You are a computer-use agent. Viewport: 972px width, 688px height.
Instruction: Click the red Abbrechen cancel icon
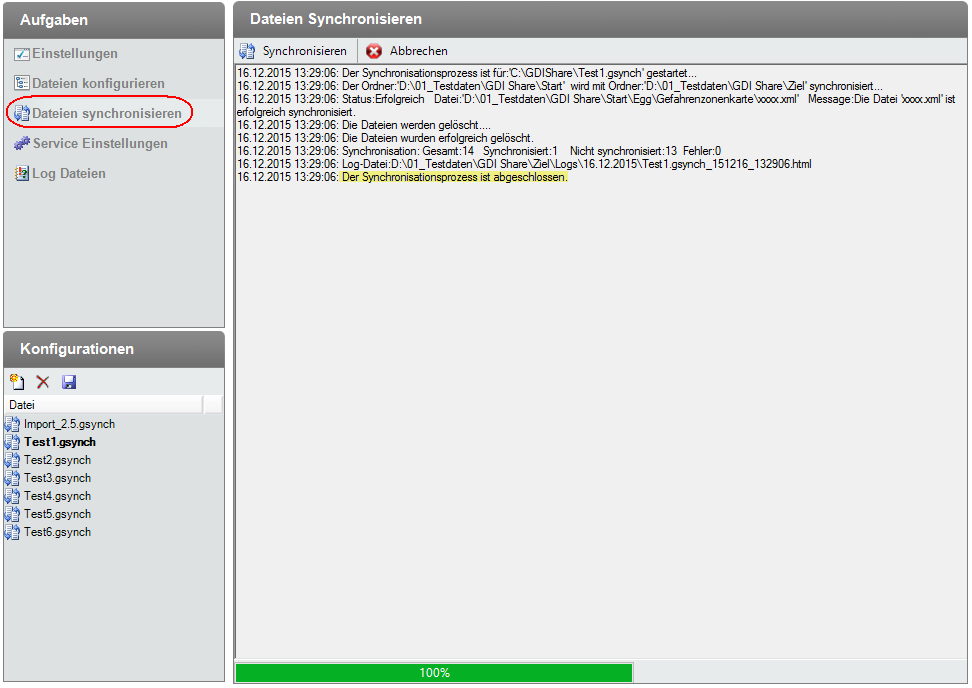tap(374, 51)
